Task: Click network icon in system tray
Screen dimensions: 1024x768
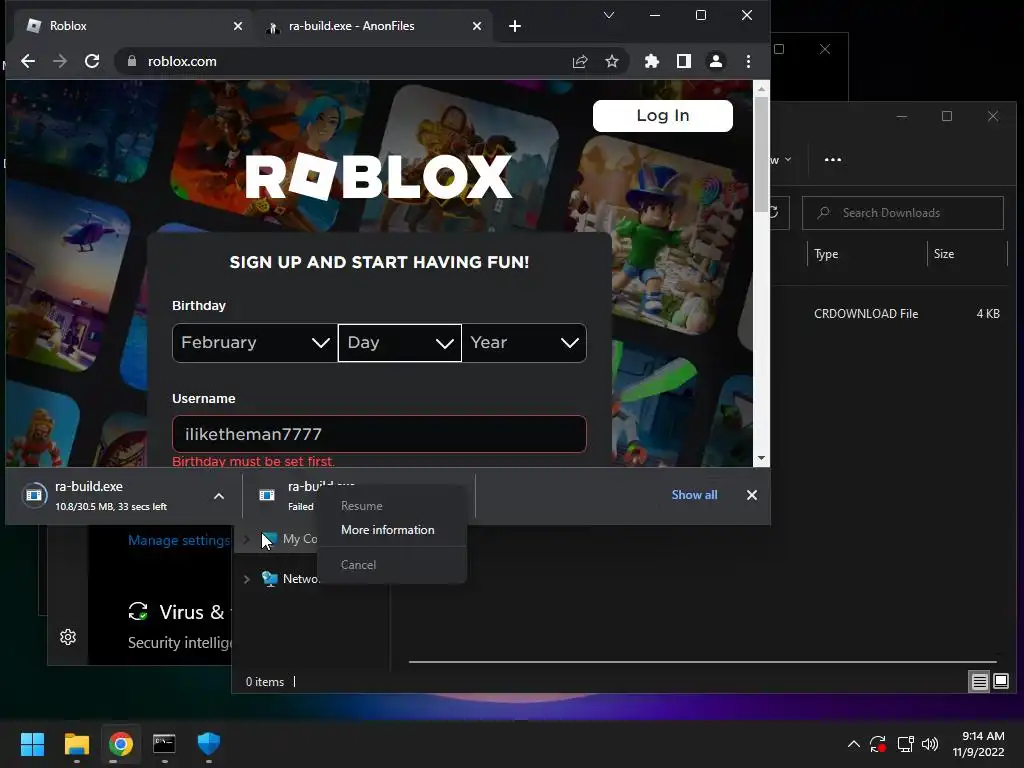Action: (x=905, y=744)
